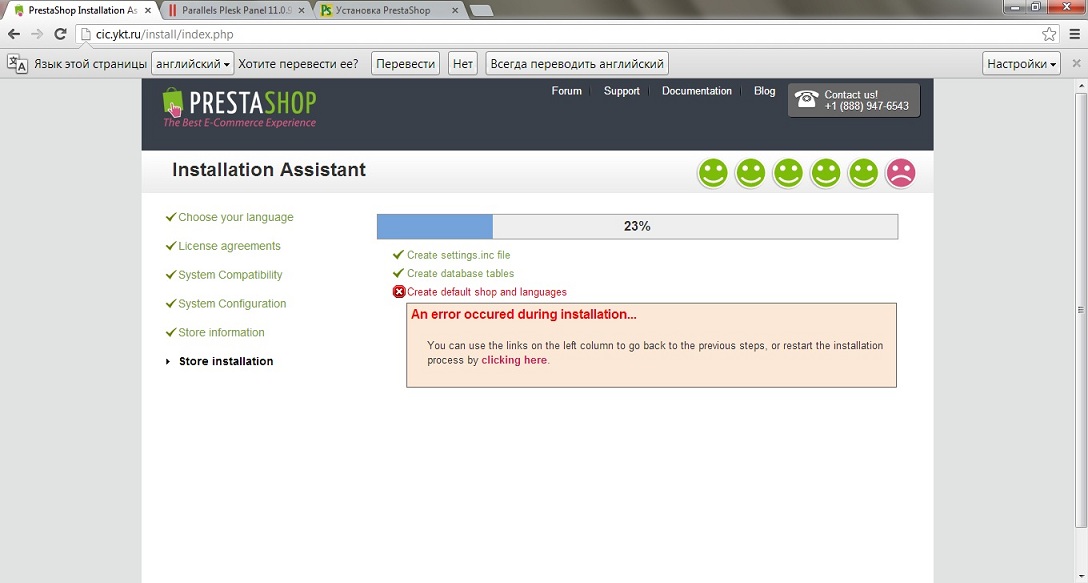Viewport: 1088px width, 583px height.
Task: Click the Contact us phone icon
Action: pyautogui.click(x=806, y=99)
